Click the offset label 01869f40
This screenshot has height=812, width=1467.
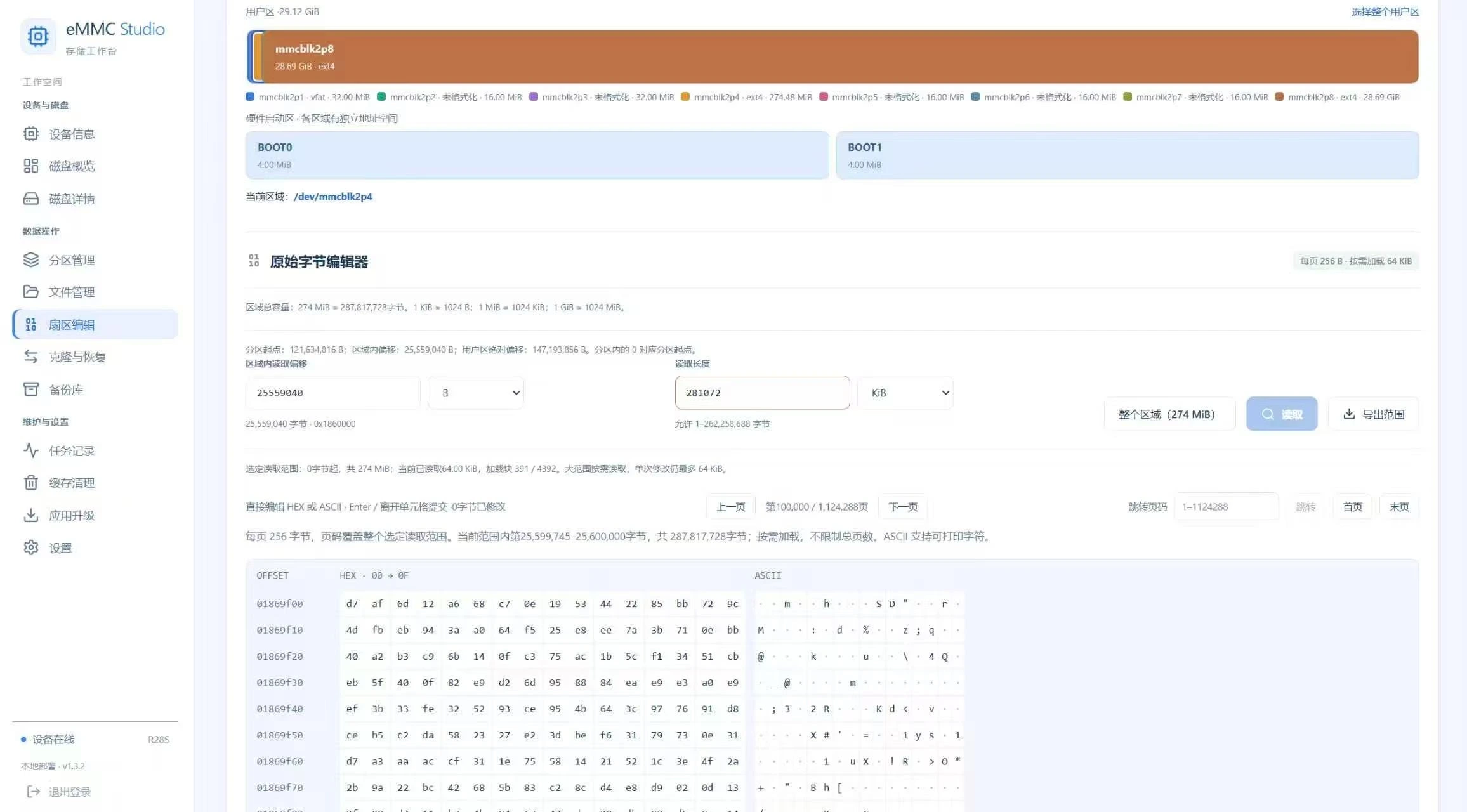(280, 709)
